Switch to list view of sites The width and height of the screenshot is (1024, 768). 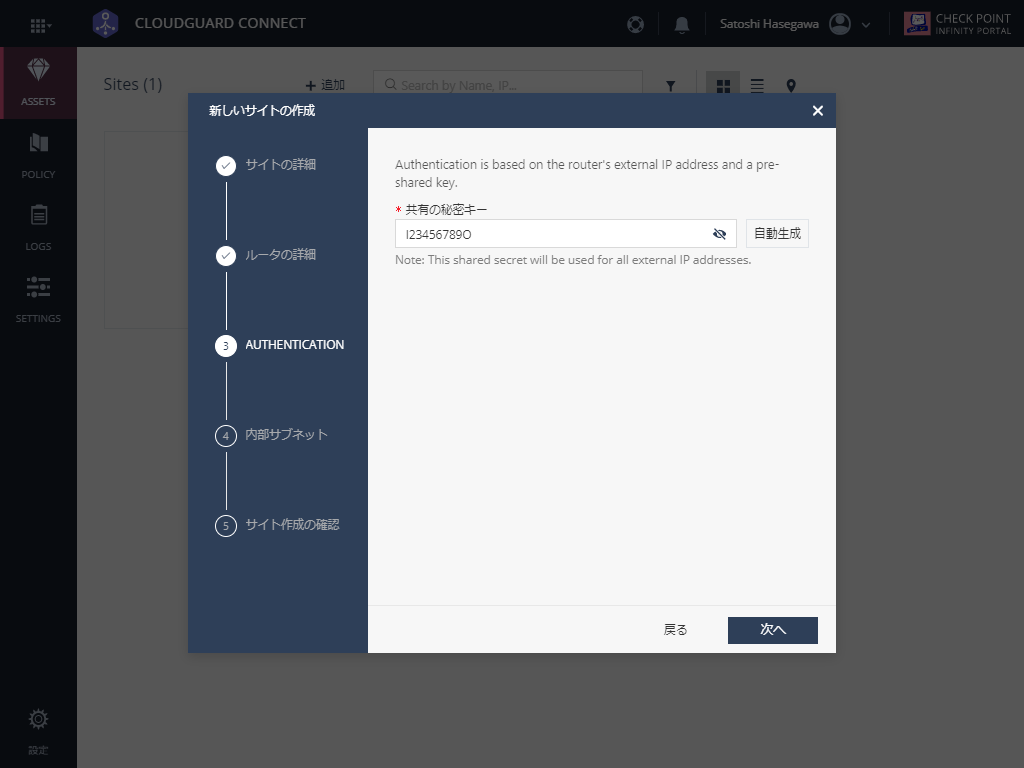[757, 86]
